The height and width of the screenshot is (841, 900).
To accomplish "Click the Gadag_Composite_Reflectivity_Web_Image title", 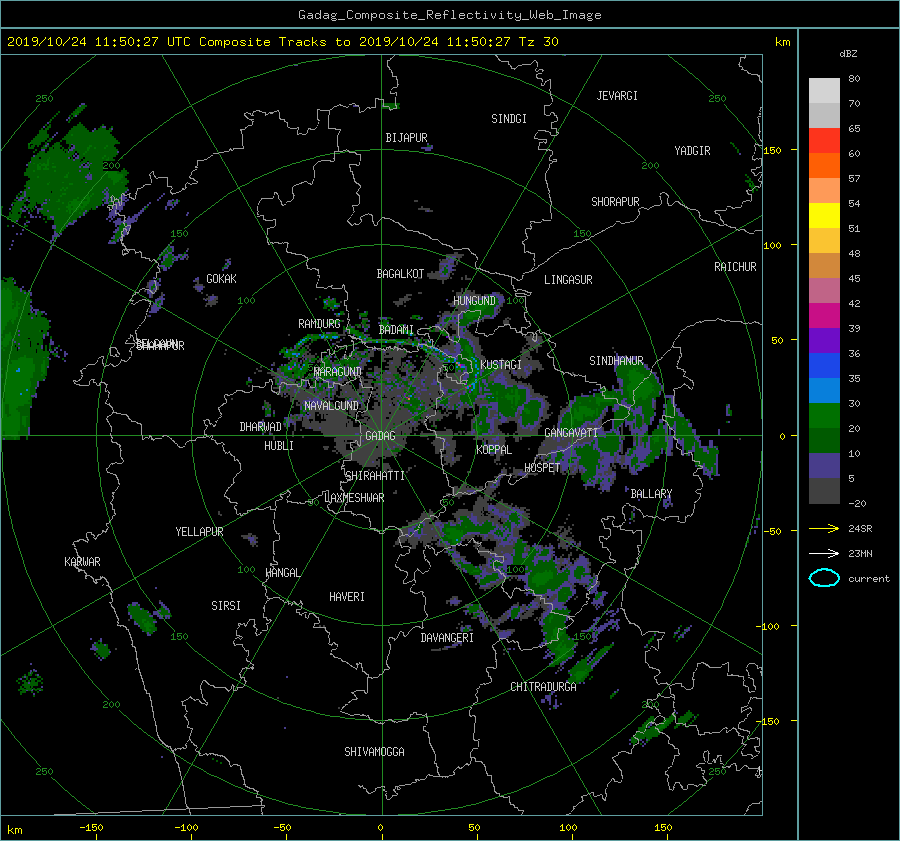I will (449, 15).
